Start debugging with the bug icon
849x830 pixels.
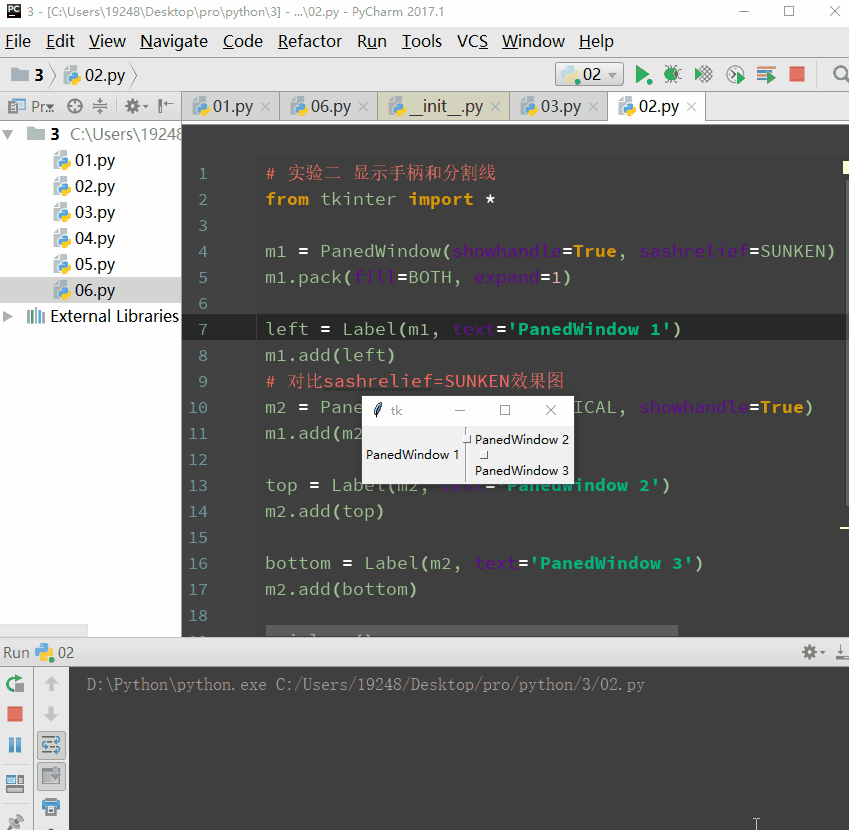tap(672, 75)
